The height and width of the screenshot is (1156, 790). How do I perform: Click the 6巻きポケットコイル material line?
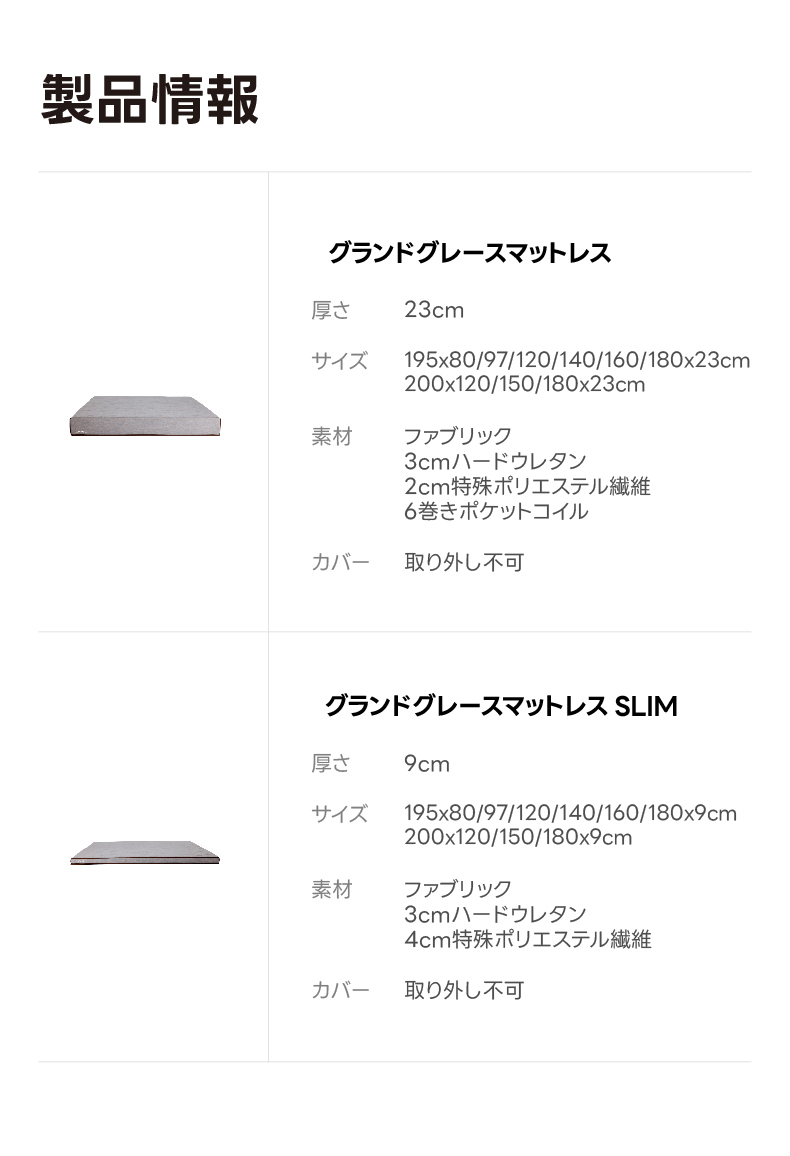coord(496,511)
